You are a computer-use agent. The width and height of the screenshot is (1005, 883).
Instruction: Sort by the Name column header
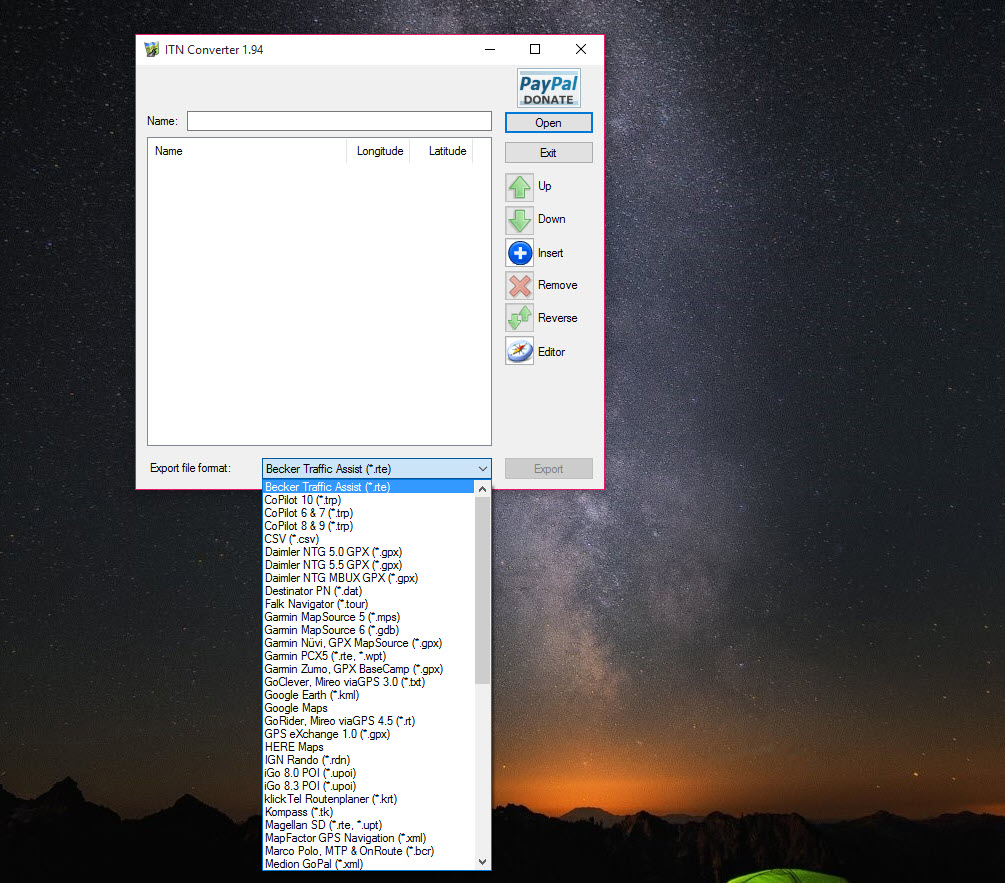(x=247, y=151)
